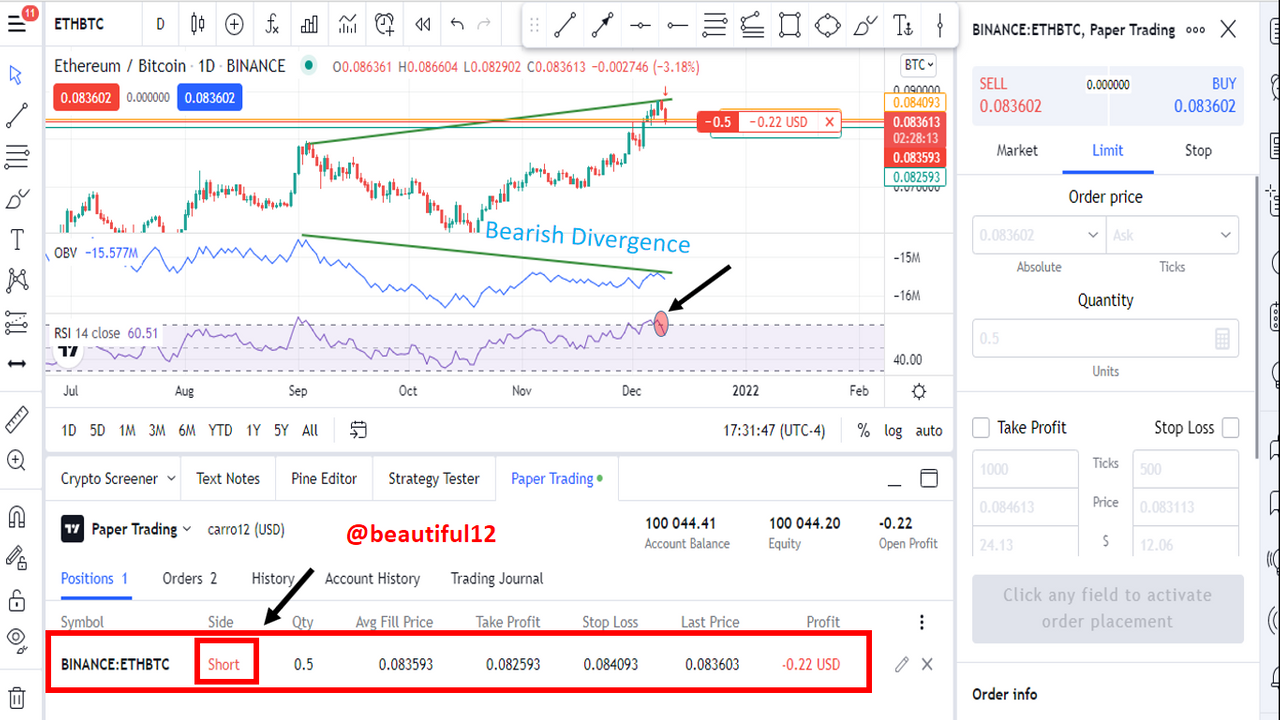Set chart range to YTD

tap(220, 430)
